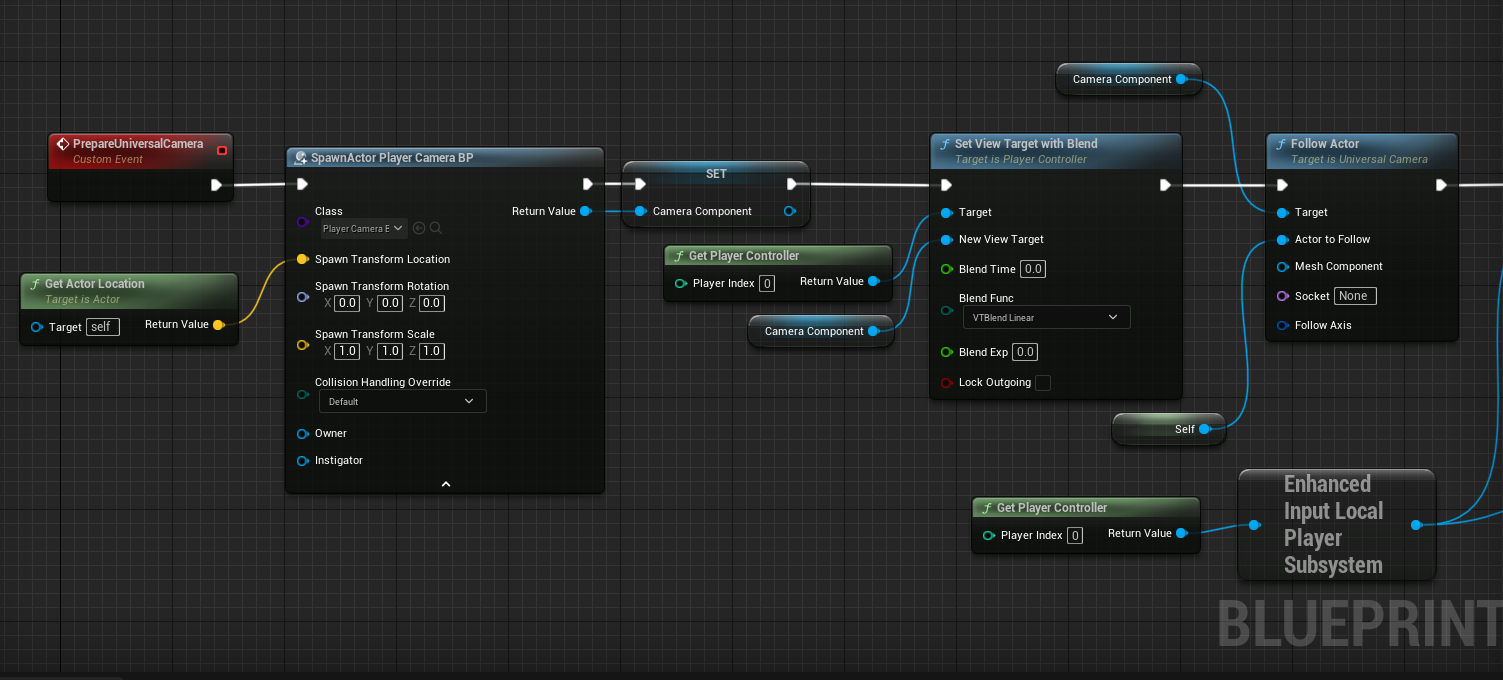Click the SET node exec input pin
This screenshot has width=1503, height=680.
pos(640,184)
